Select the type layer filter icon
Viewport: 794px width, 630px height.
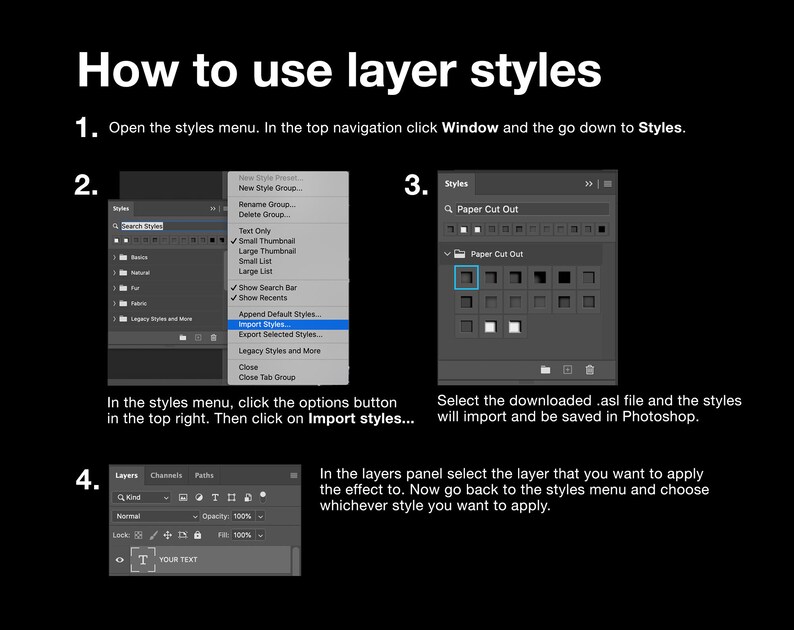[215, 497]
